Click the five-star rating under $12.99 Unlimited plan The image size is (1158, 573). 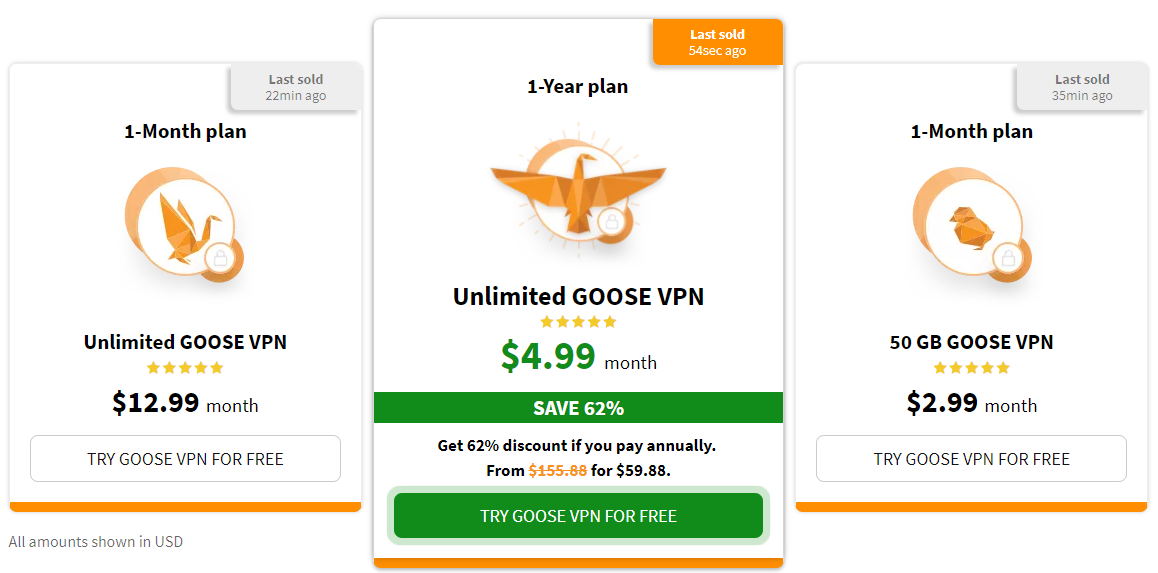[x=185, y=368]
